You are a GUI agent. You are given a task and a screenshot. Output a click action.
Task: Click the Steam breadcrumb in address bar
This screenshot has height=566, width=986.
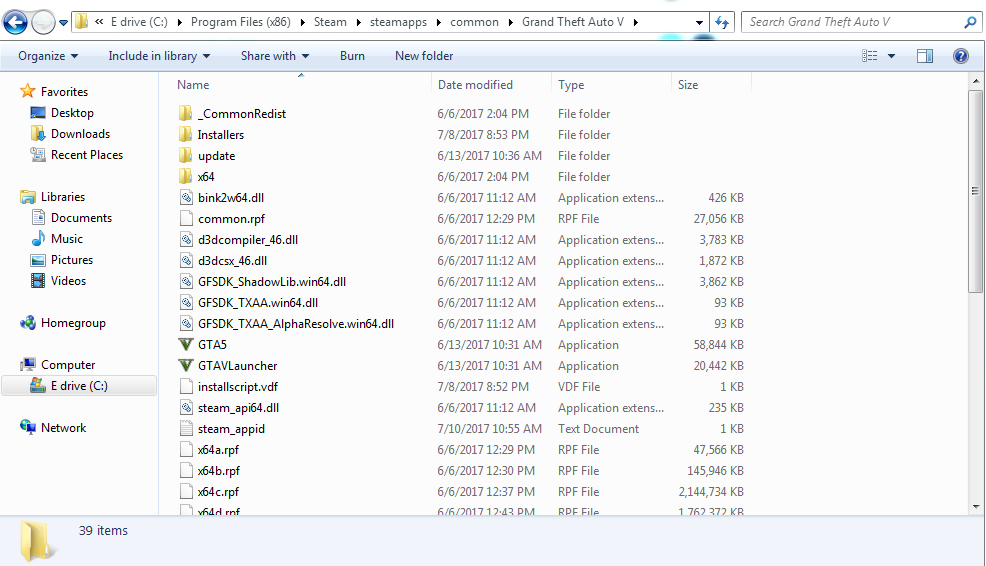(330, 22)
